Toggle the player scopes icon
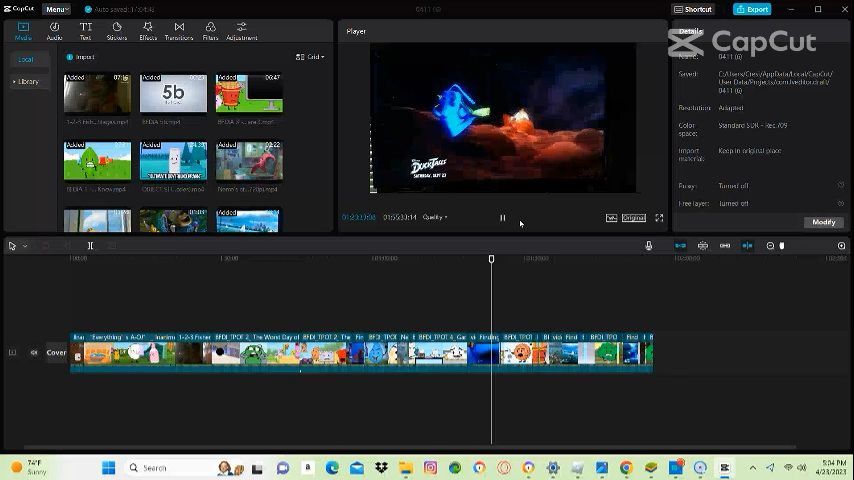 pyautogui.click(x=611, y=217)
